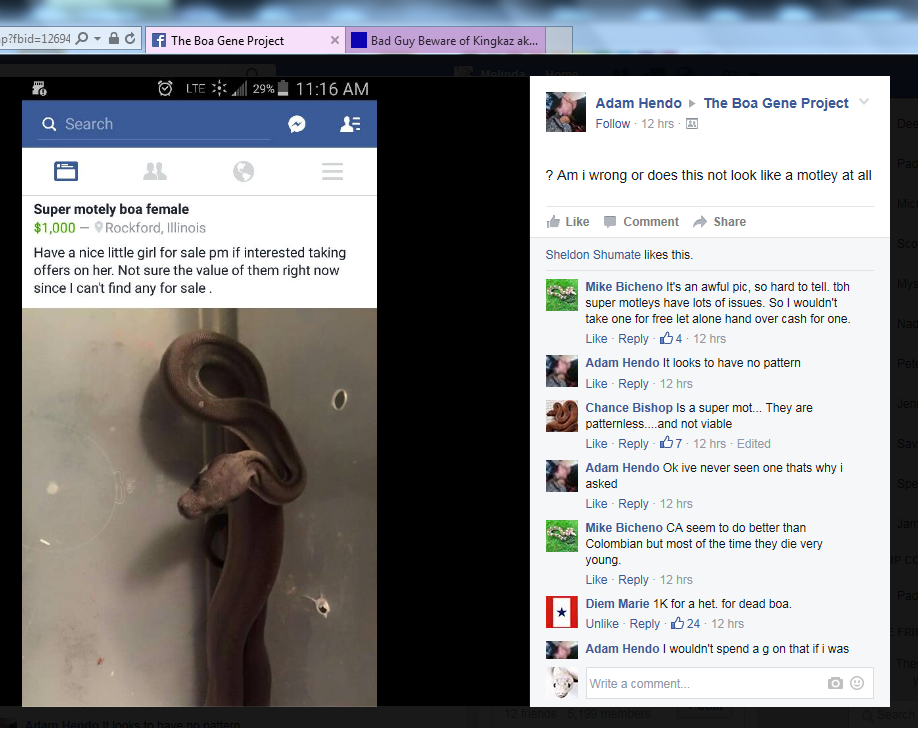The width and height of the screenshot is (918, 731).
Task: Open Chance Bishop's profile
Action: pos(629,408)
